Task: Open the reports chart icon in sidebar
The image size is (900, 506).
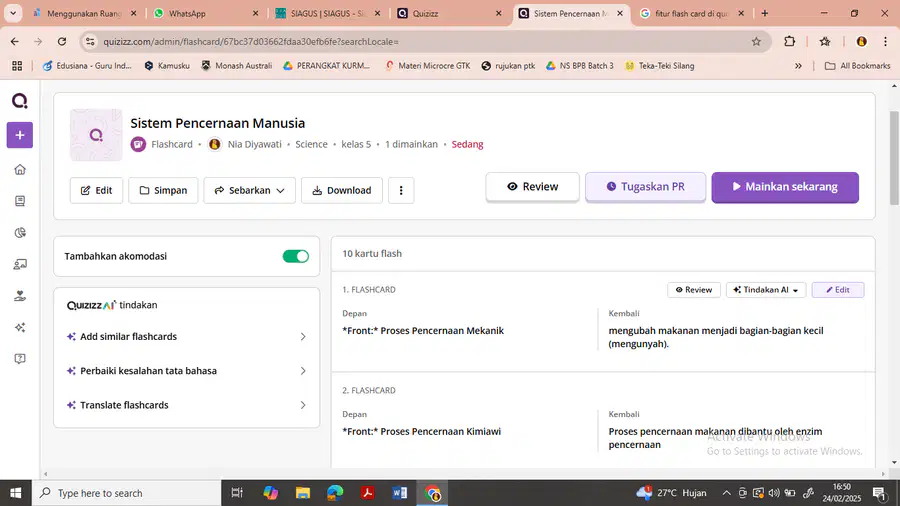Action: point(20,233)
